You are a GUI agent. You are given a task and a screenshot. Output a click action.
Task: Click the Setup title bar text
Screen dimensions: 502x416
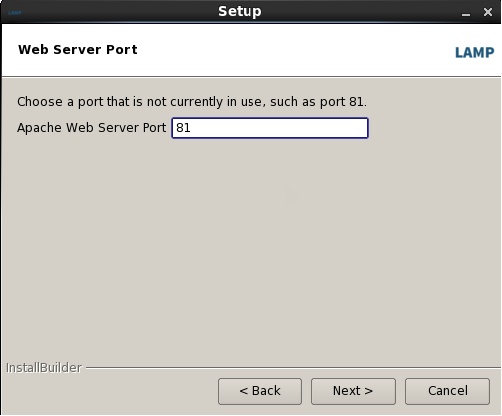(240, 12)
